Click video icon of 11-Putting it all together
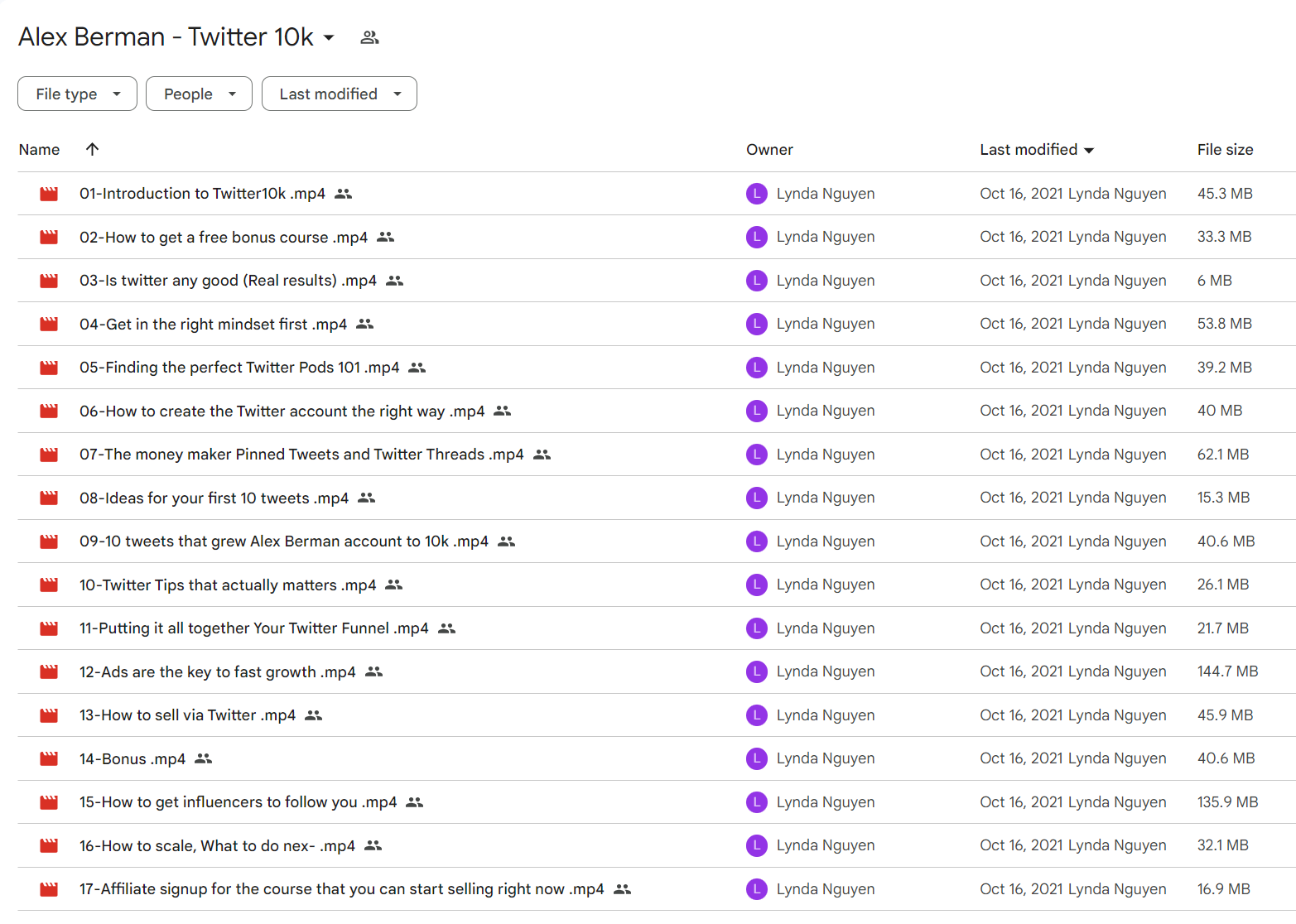Viewport: 1296px width, 924px height. [x=49, y=628]
